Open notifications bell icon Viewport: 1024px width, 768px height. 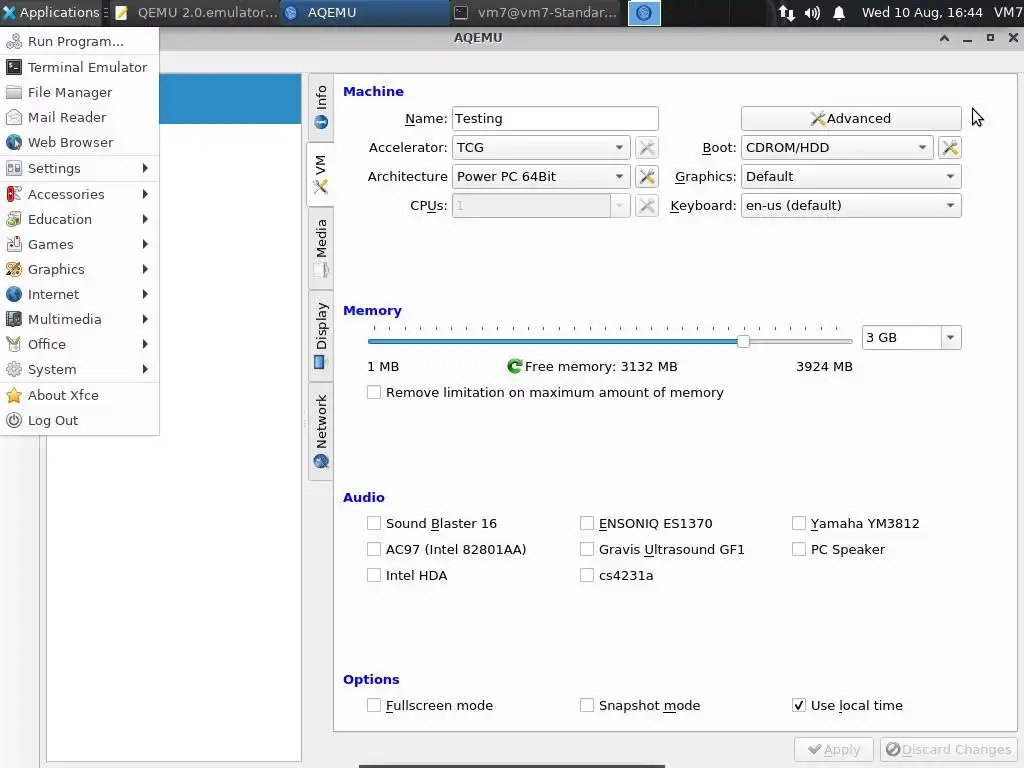[839, 12]
